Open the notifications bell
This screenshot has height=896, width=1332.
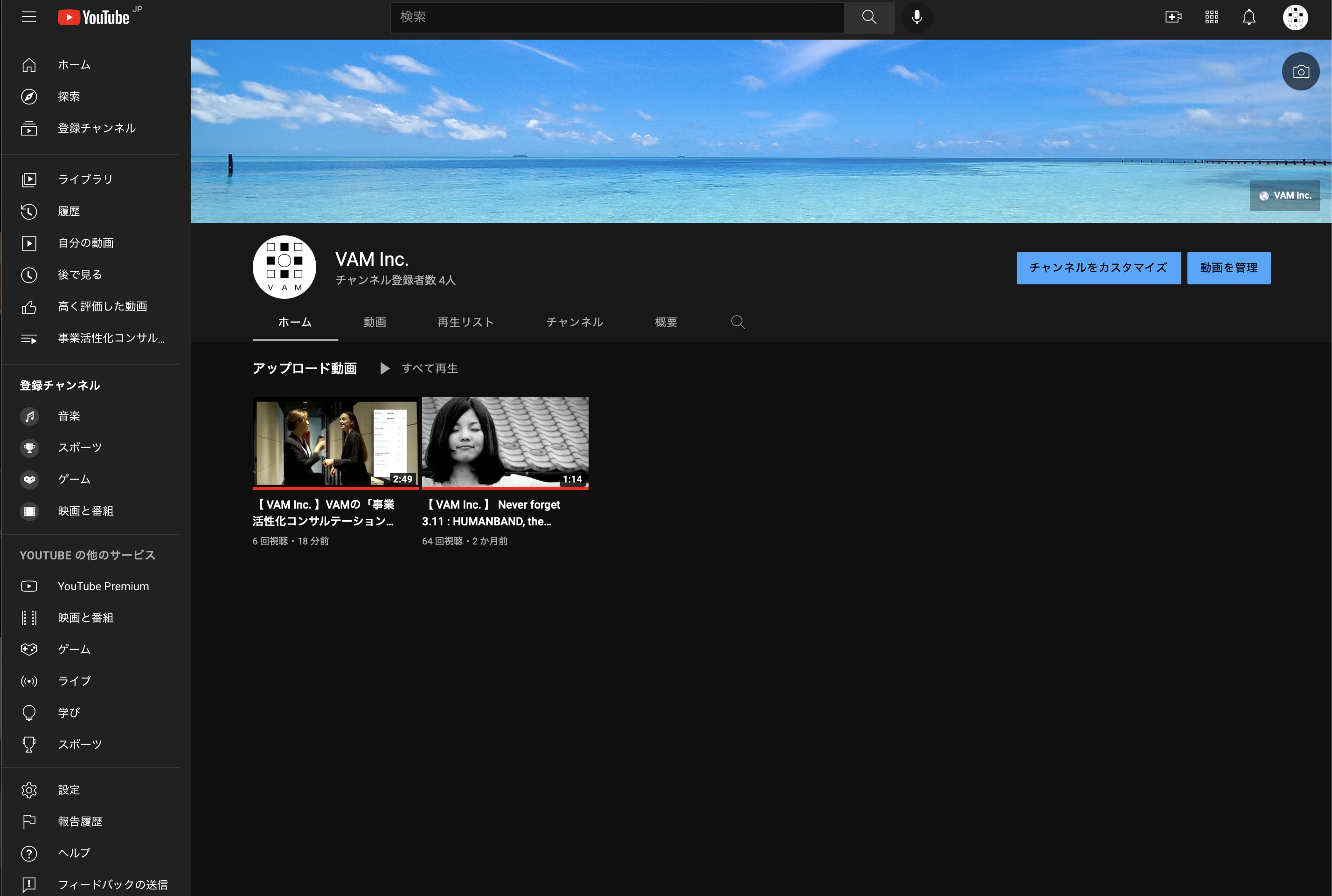(x=1249, y=17)
